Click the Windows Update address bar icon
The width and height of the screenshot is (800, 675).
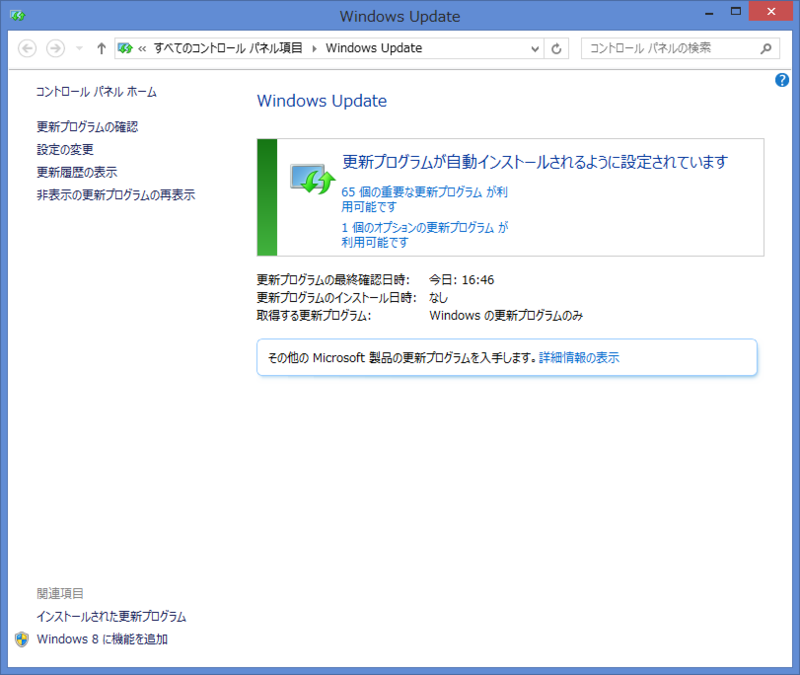(x=125, y=48)
